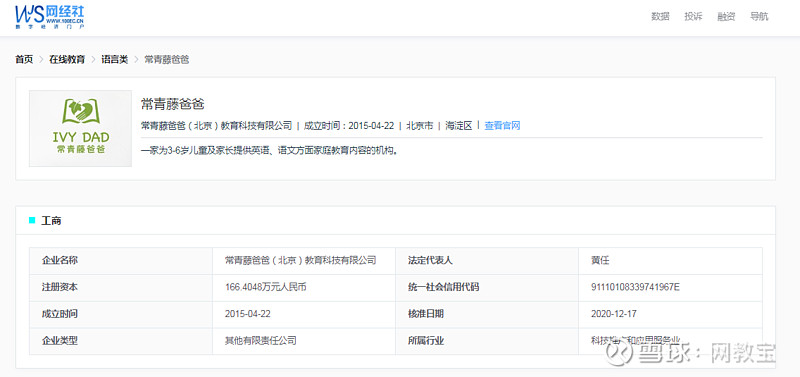Click the 常青藤爸爸 company title heading
The image size is (800, 377).
click(172, 105)
